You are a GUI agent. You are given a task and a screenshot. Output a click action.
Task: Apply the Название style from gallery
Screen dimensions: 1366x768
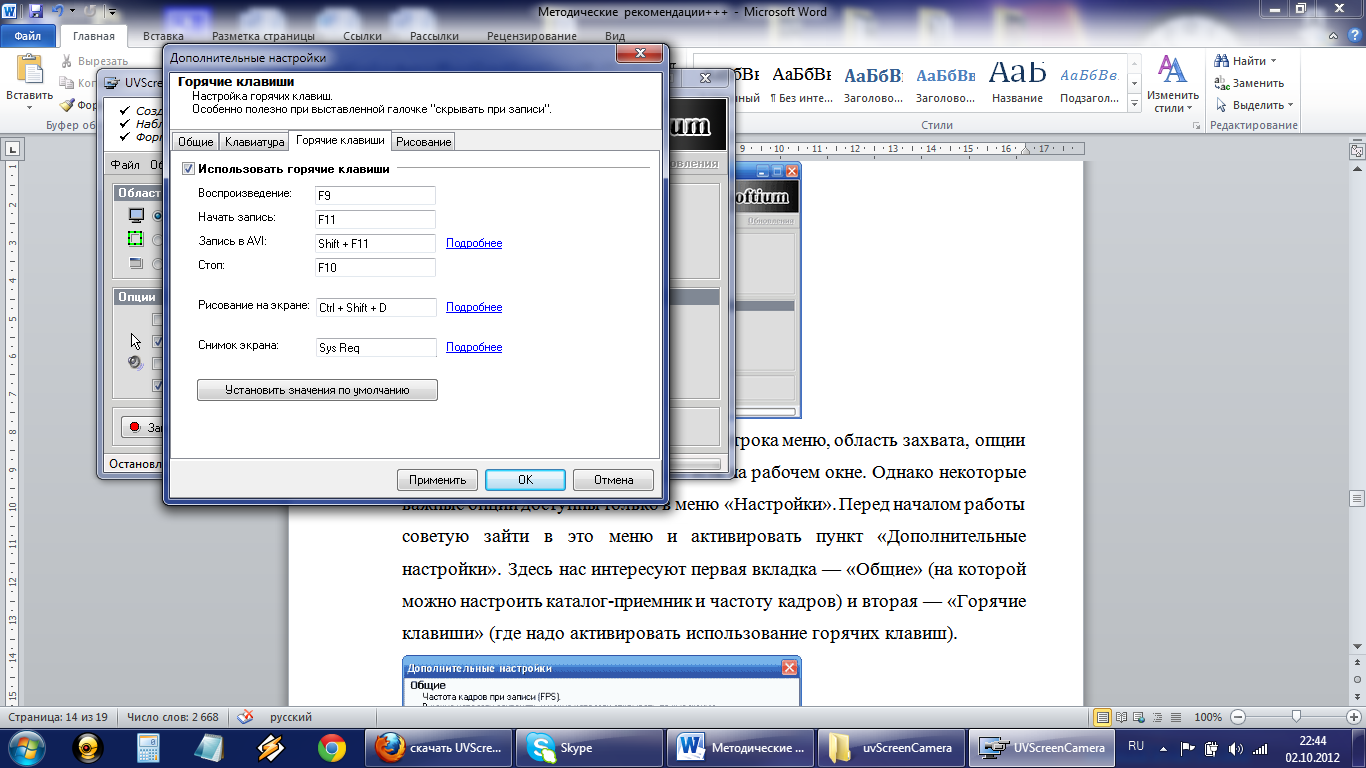coord(1017,83)
